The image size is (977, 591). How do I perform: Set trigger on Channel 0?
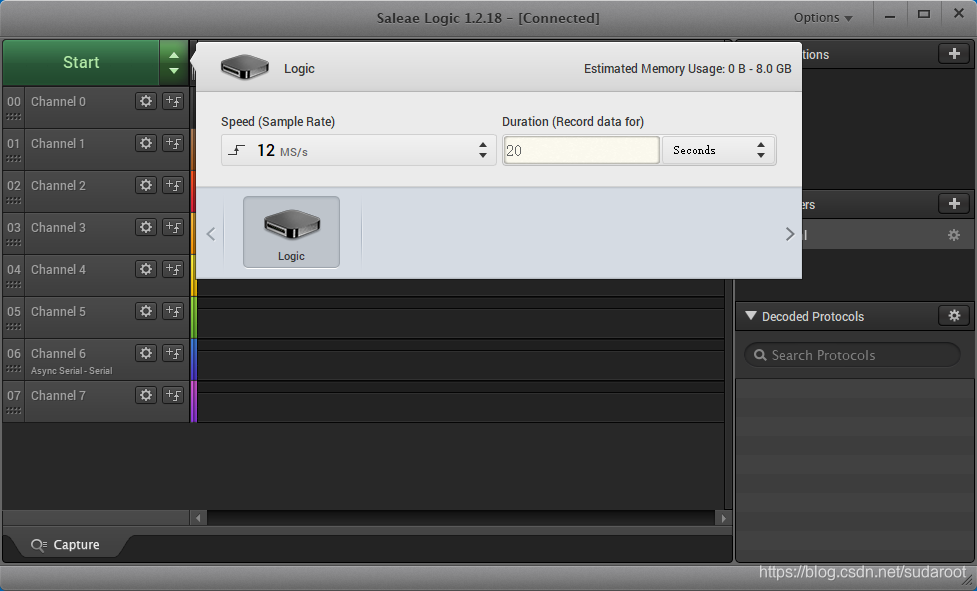tap(173, 102)
